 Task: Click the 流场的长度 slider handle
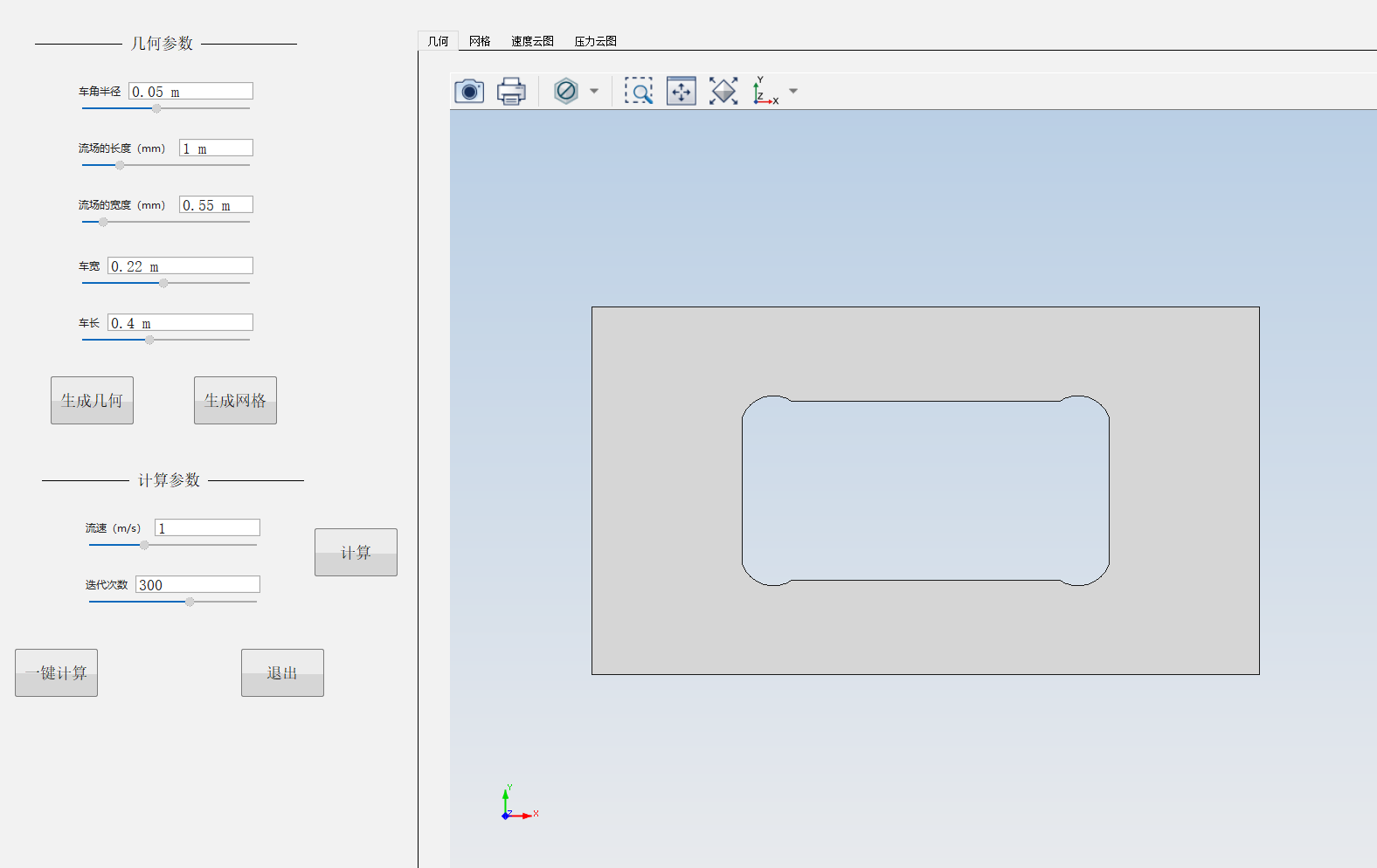120,165
